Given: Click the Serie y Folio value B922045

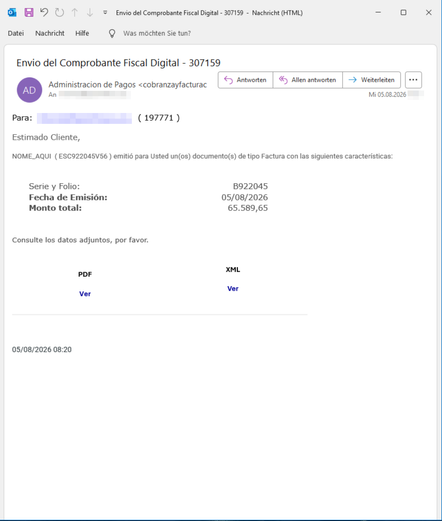Looking at the screenshot, I should pyautogui.click(x=250, y=186).
